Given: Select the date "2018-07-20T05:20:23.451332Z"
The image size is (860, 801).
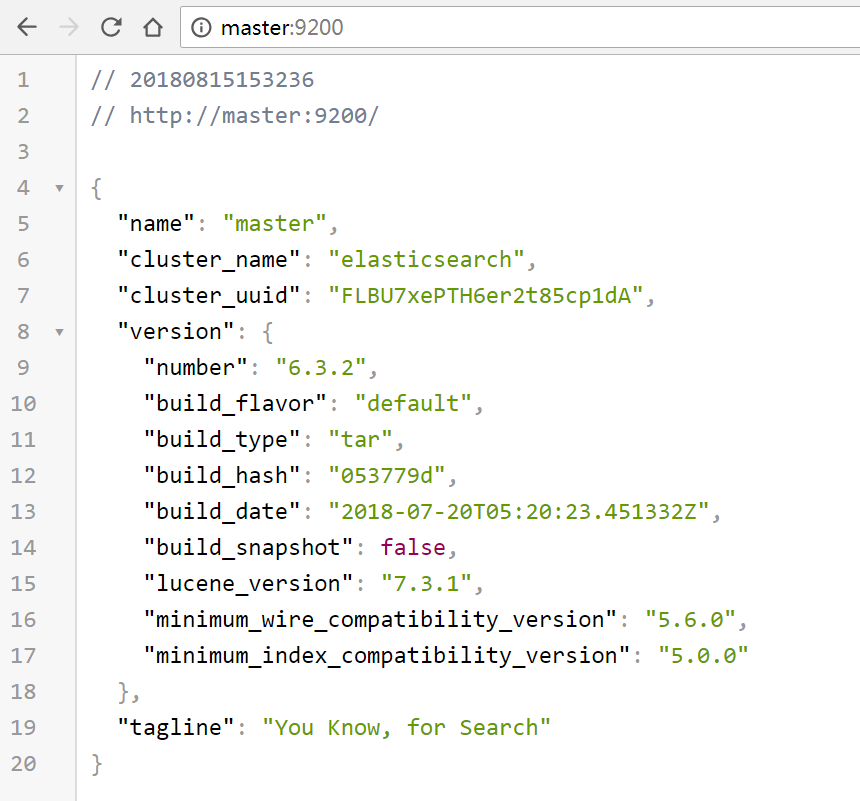Looking at the screenshot, I should coord(519,512).
